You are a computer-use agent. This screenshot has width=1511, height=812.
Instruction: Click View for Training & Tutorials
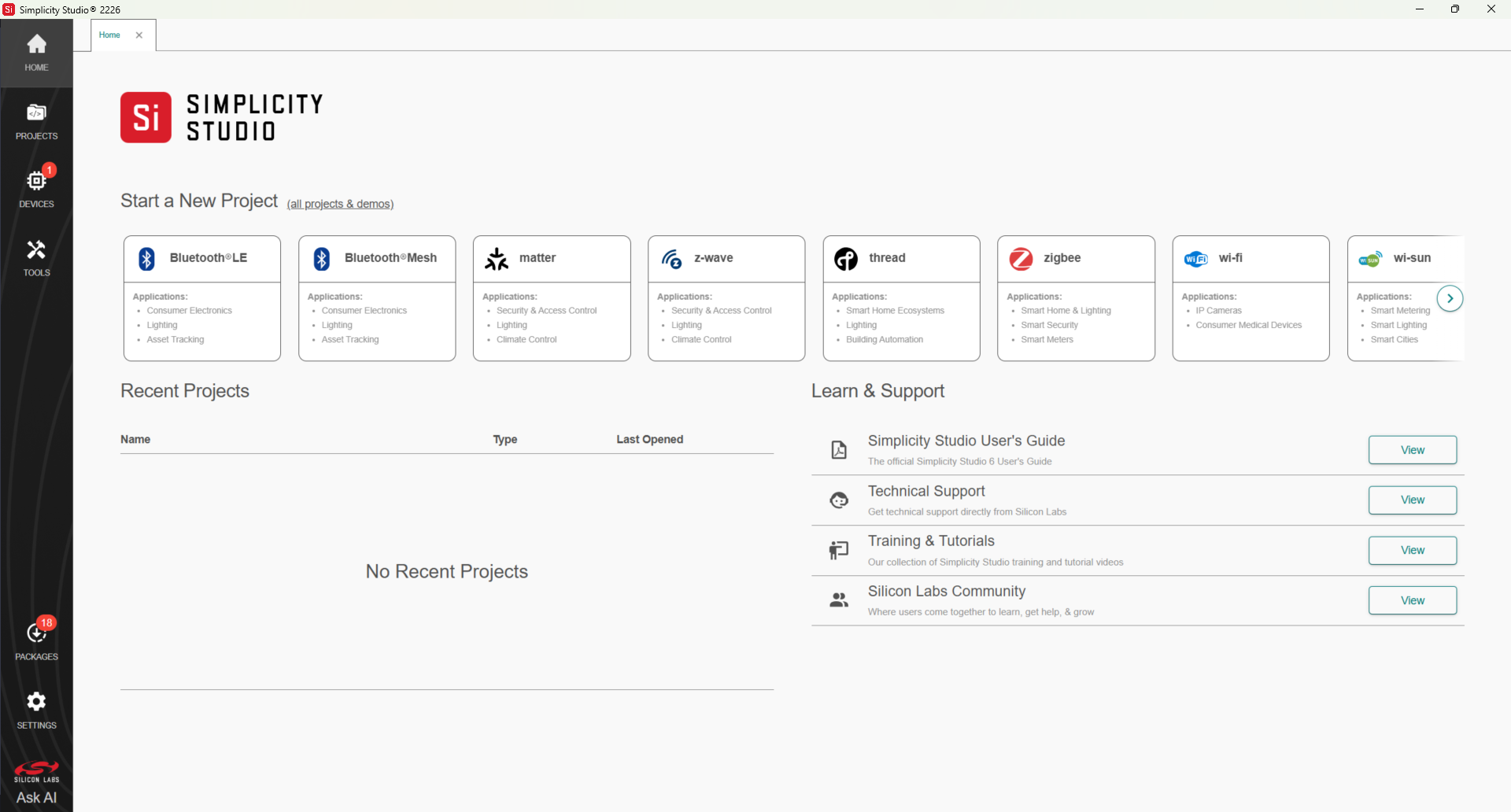click(x=1413, y=550)
